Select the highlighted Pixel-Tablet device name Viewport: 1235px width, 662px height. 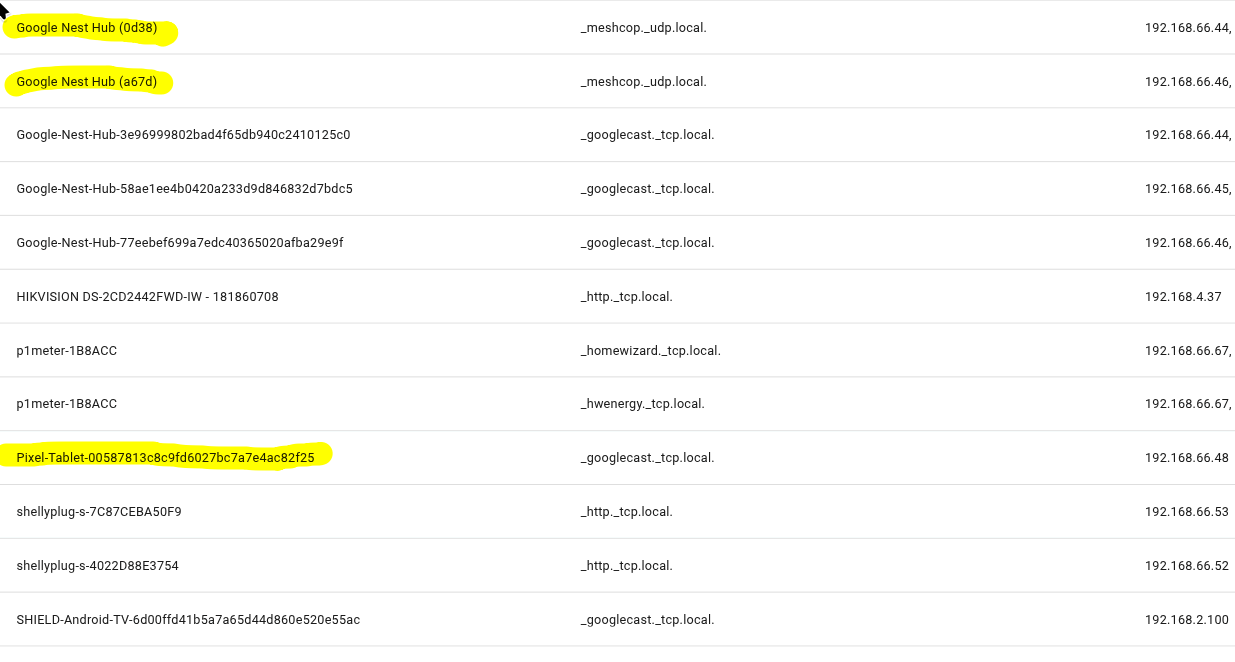165,458
